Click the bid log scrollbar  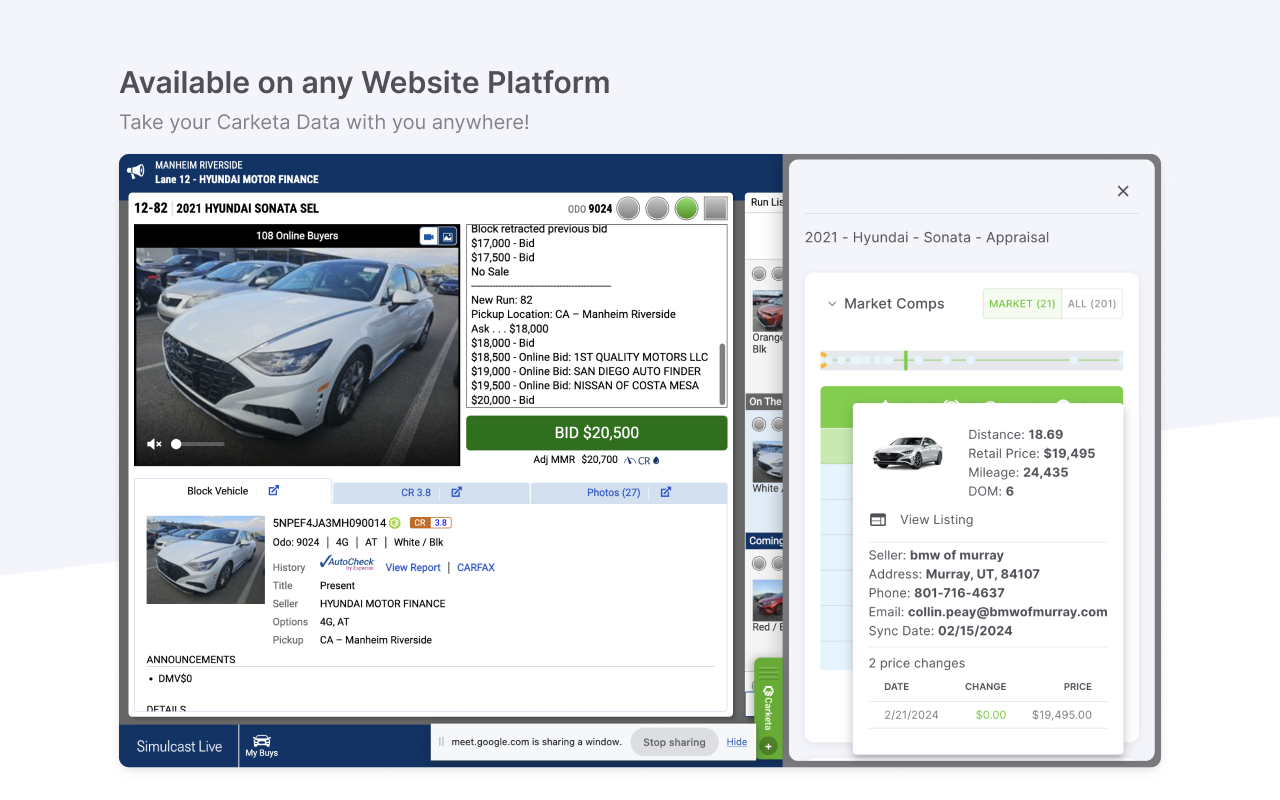[x=722, y=373]
